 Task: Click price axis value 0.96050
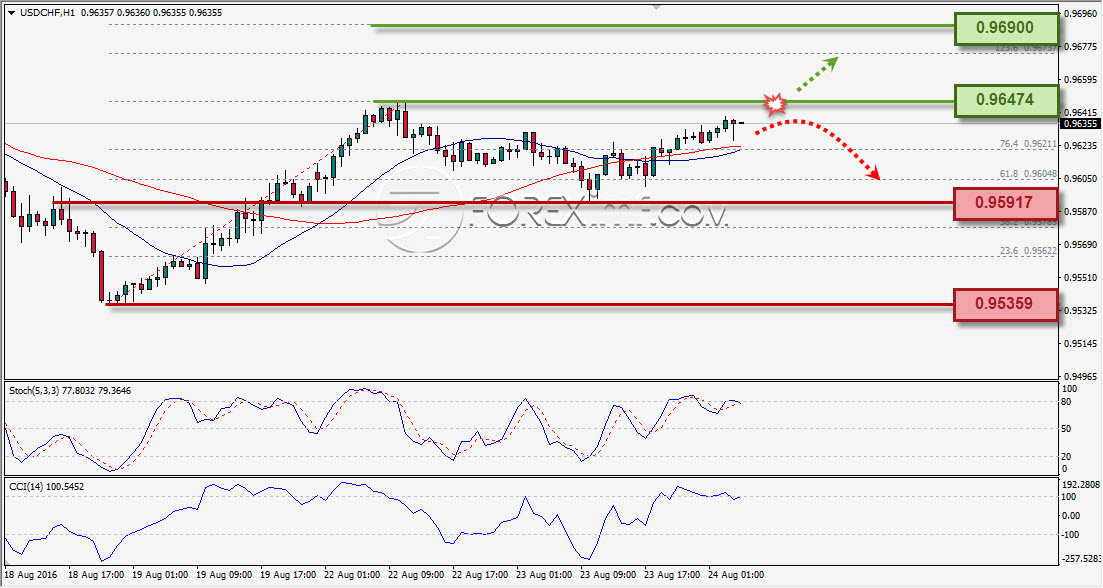click(1082, 179)
